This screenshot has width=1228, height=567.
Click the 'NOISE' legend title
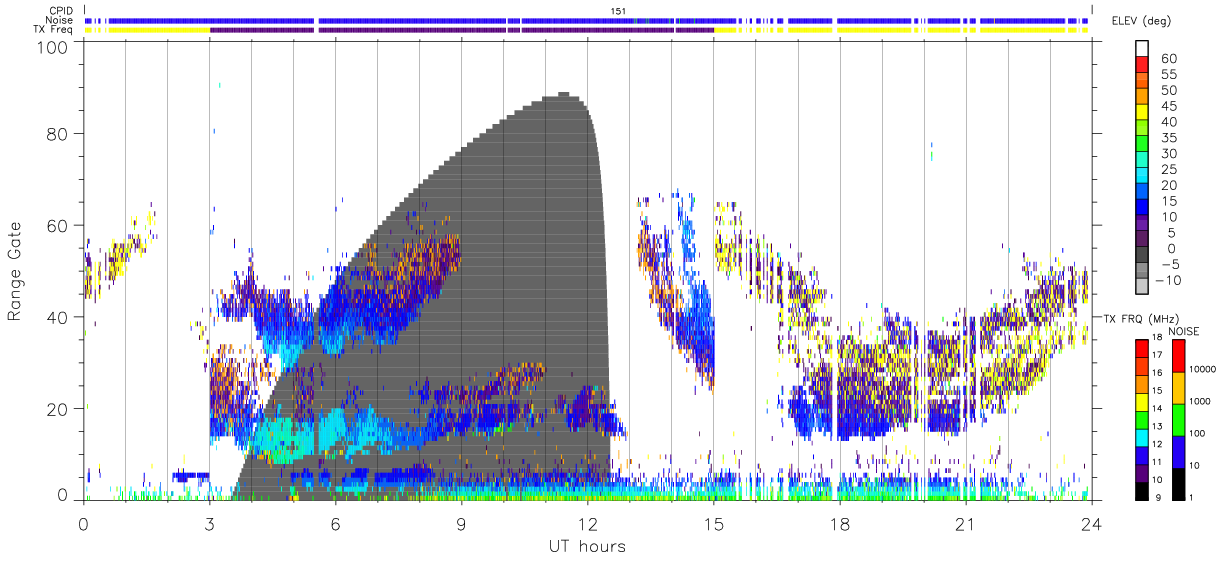point(1183,331)
